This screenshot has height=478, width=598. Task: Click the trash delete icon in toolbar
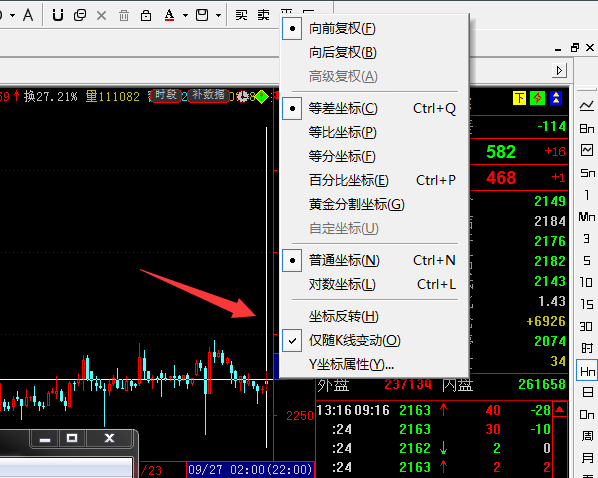pyautogui.click(x=124, y=16)
